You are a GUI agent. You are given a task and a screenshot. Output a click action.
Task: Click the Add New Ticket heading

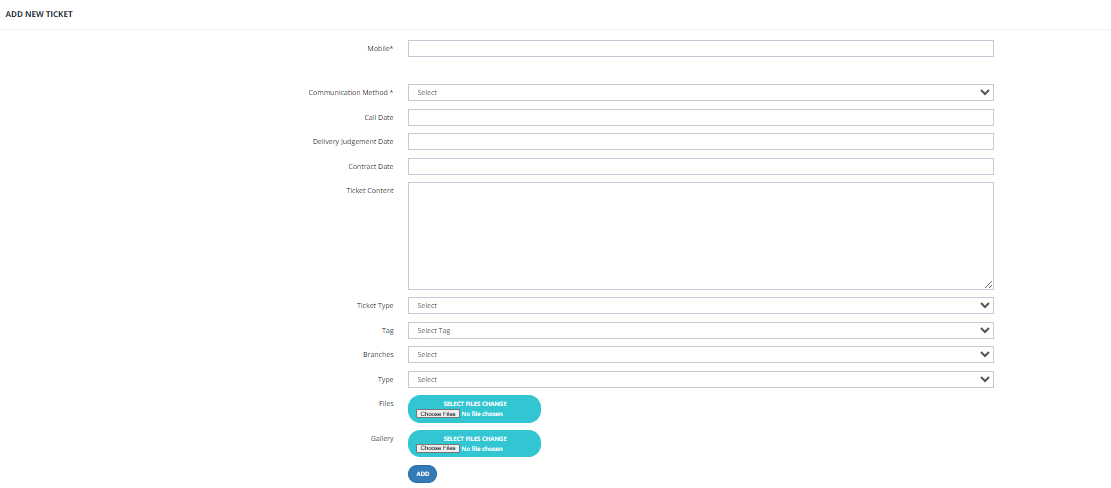point(39,14)
